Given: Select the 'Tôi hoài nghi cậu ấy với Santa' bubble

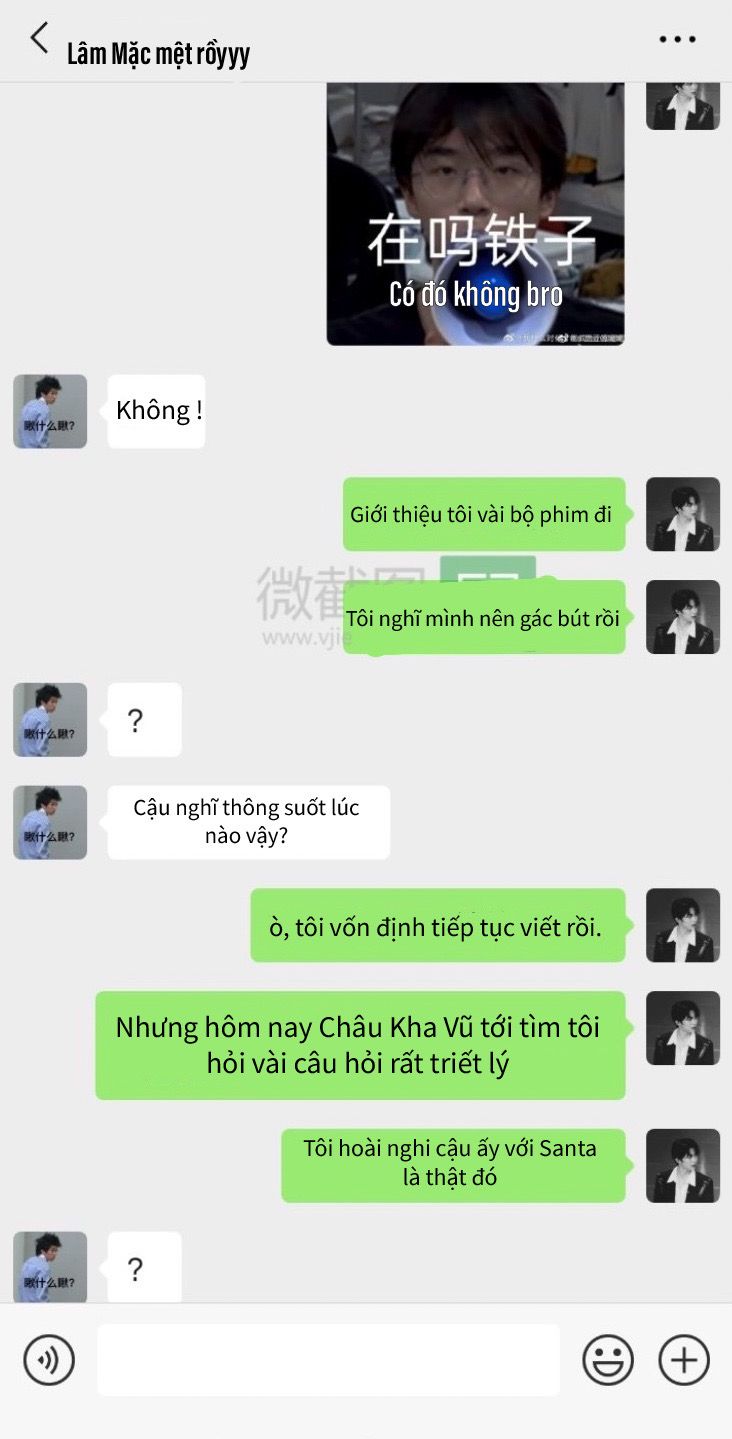Looking at the screenshot, I should point(453,1165).
